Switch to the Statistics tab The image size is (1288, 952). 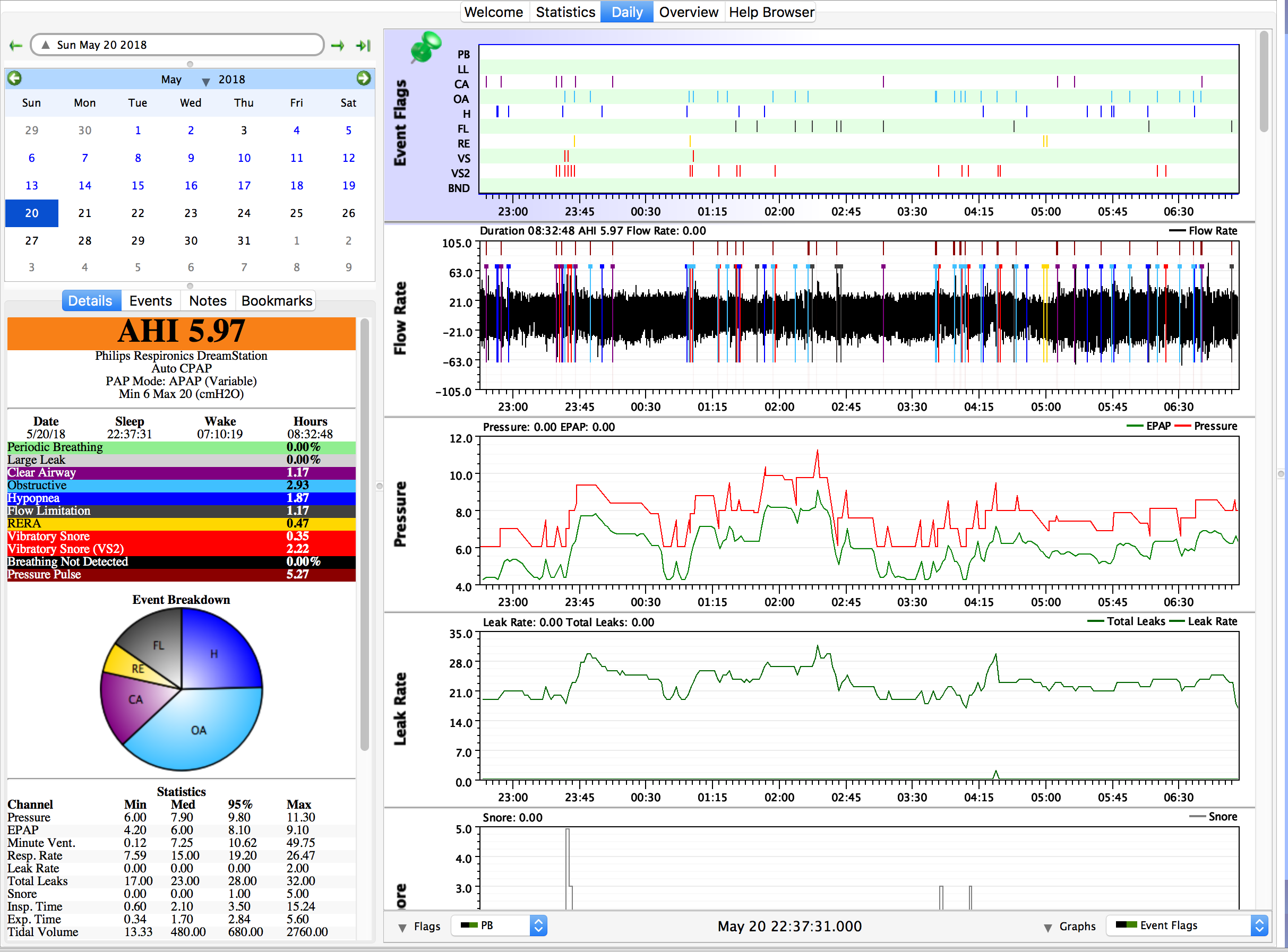pos(565,12)
